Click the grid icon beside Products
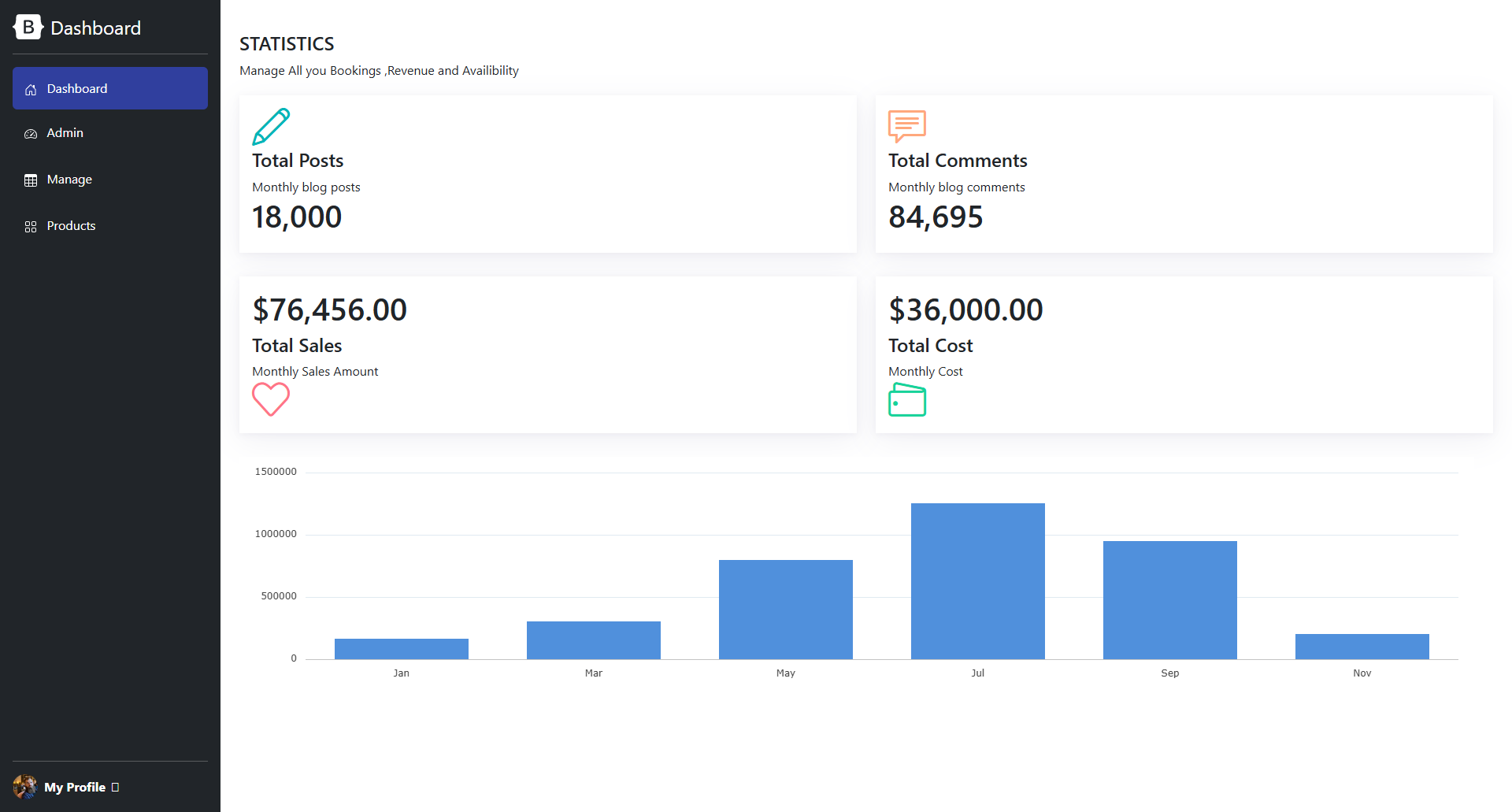The width and height of the screenshot is (1512, 812). click(x=31, y=227)
